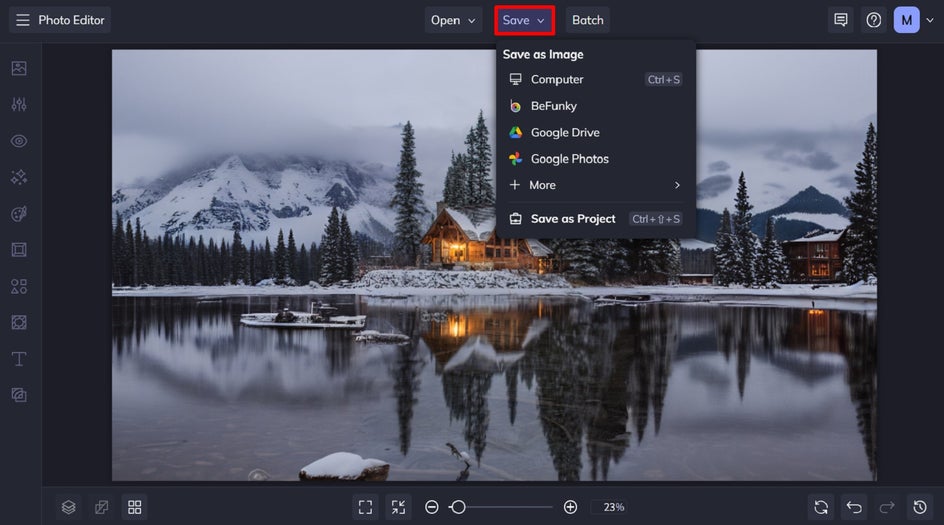Open the Image Manager panel

click(x=19, y=68)
